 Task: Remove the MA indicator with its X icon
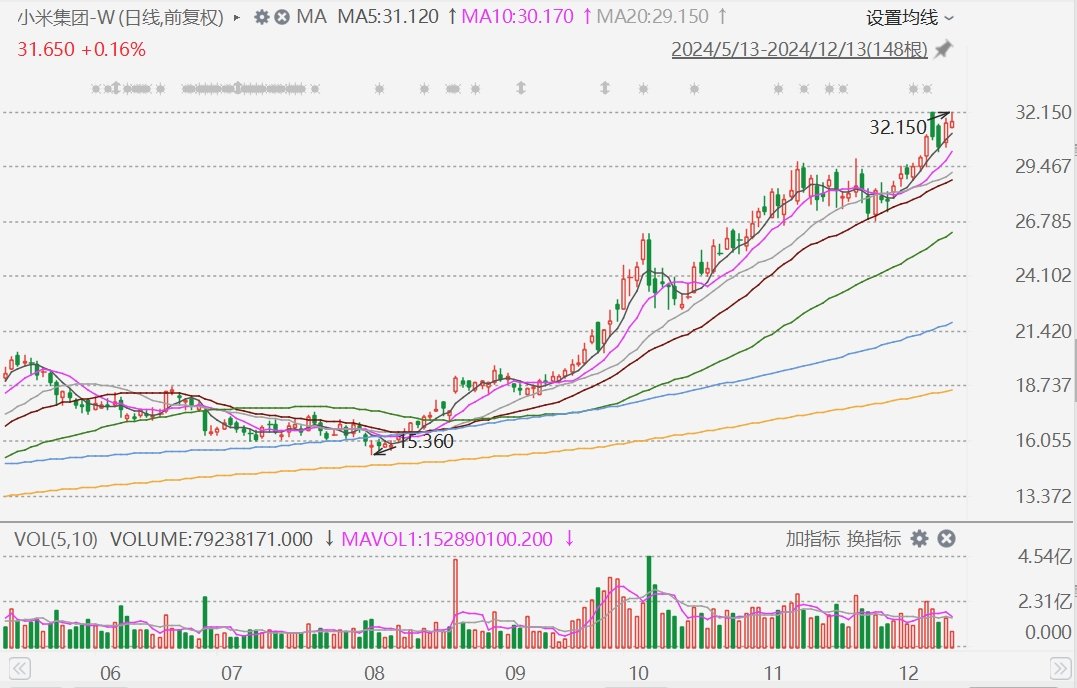point(282,17)
